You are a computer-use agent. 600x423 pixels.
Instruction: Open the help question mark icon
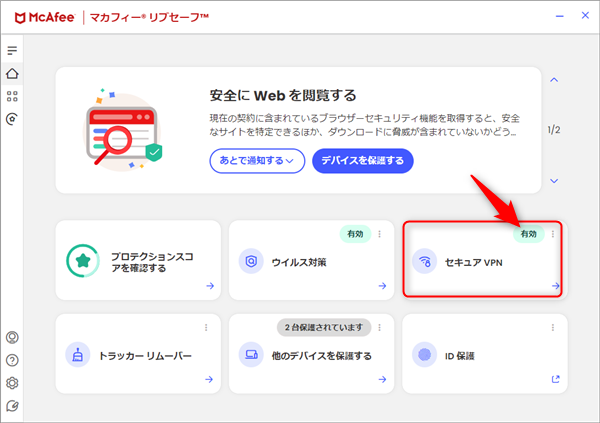(12, 360)
